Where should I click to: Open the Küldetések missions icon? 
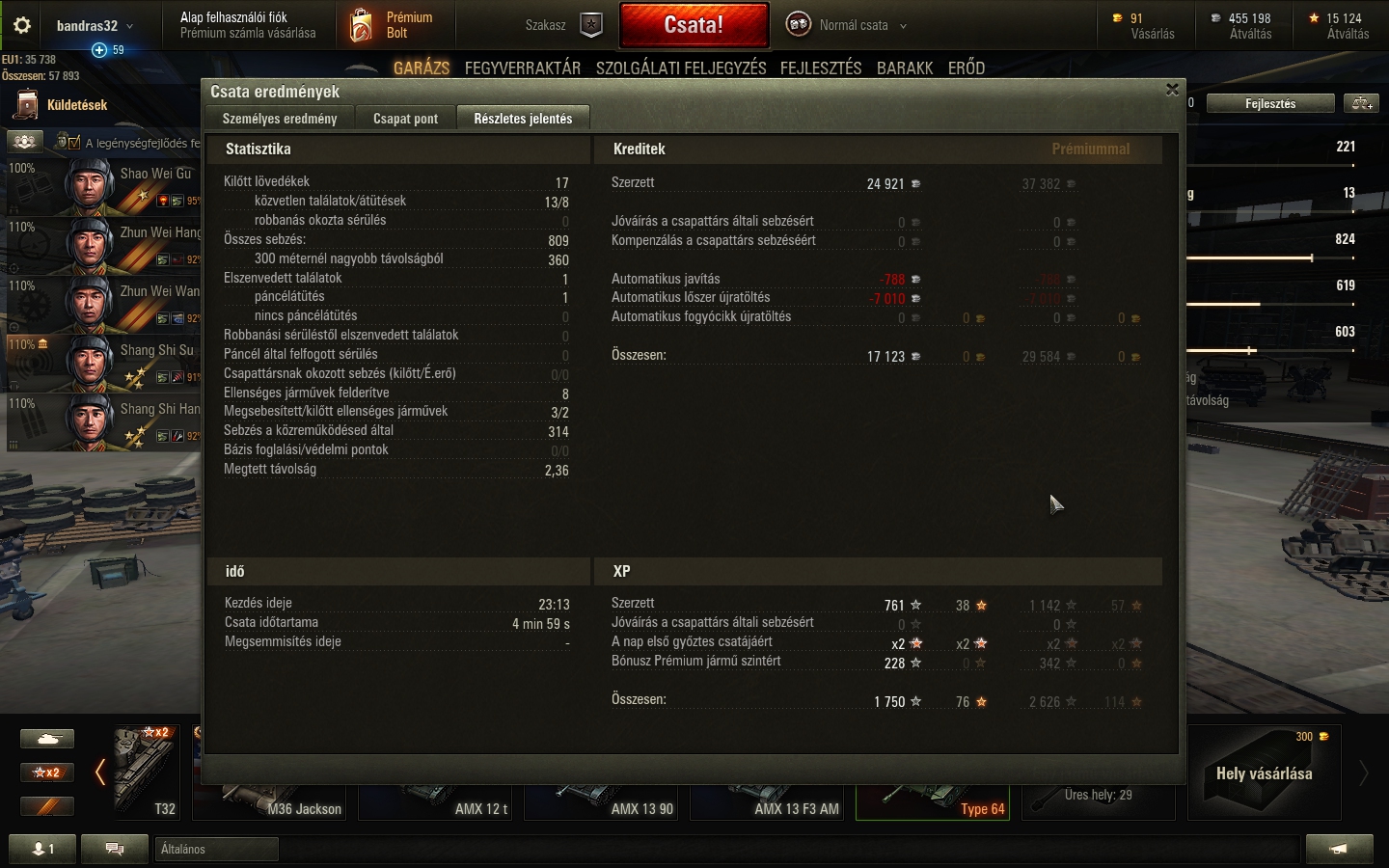[26, 105]
